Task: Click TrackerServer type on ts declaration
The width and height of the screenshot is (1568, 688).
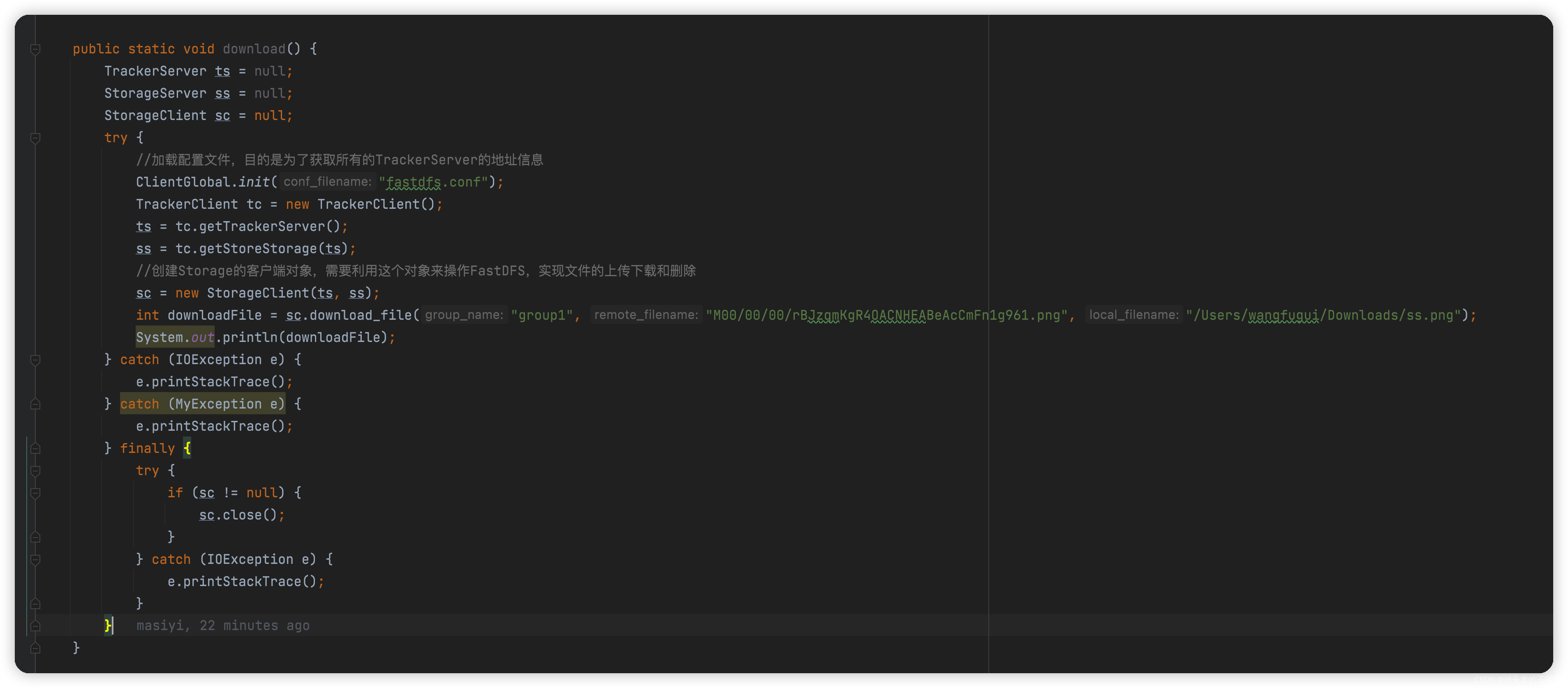Action: (x=155, y=71)
